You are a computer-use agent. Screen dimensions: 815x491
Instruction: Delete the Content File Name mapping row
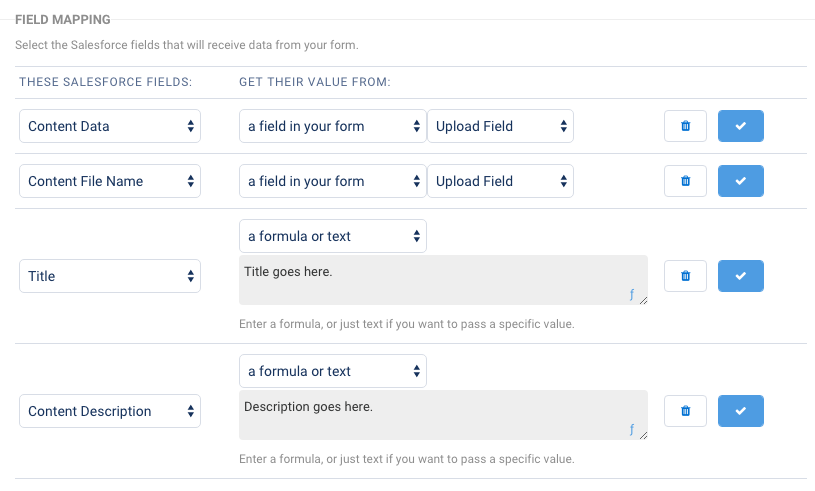685,181
